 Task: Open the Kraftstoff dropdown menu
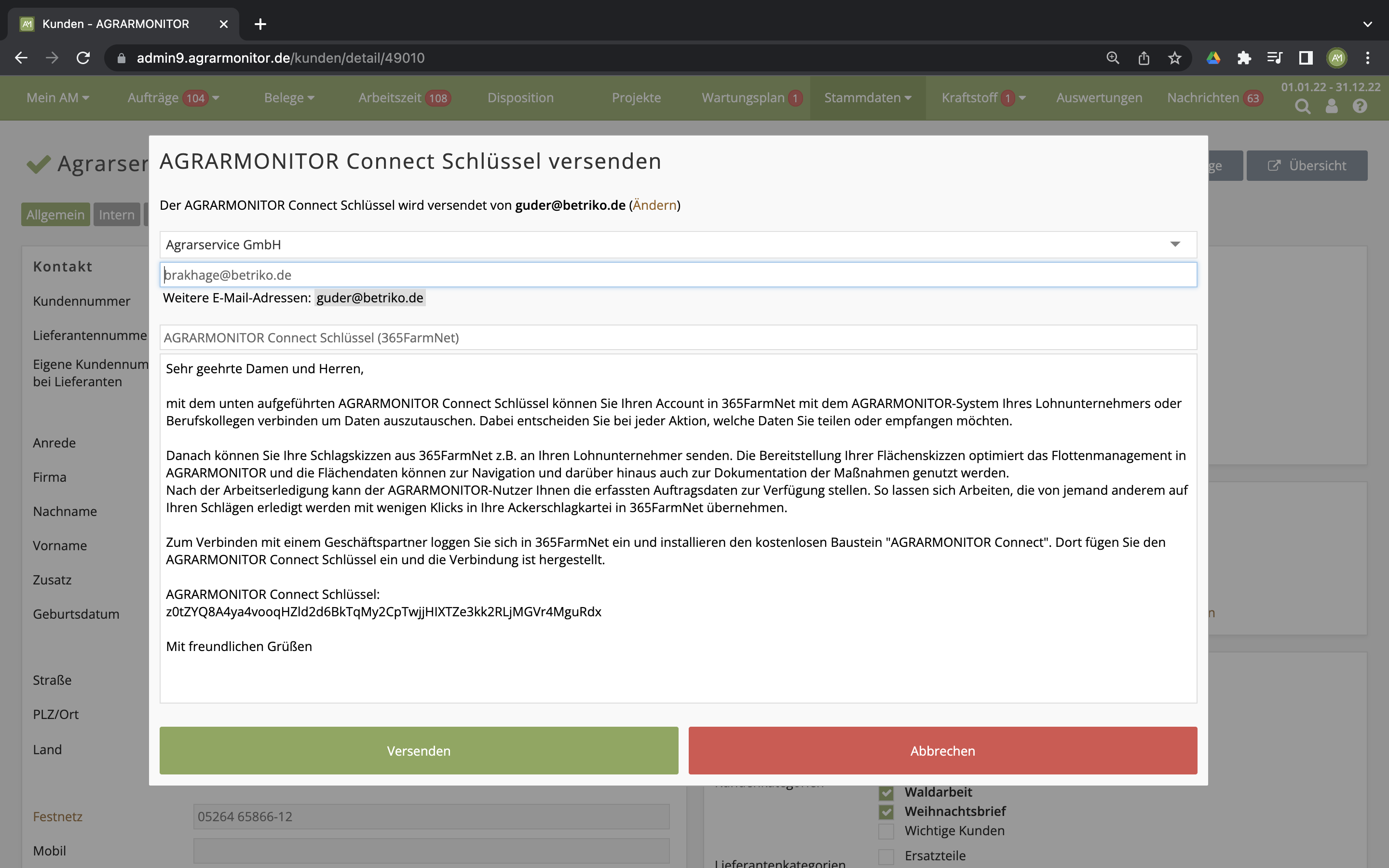[x=983, y=97]
